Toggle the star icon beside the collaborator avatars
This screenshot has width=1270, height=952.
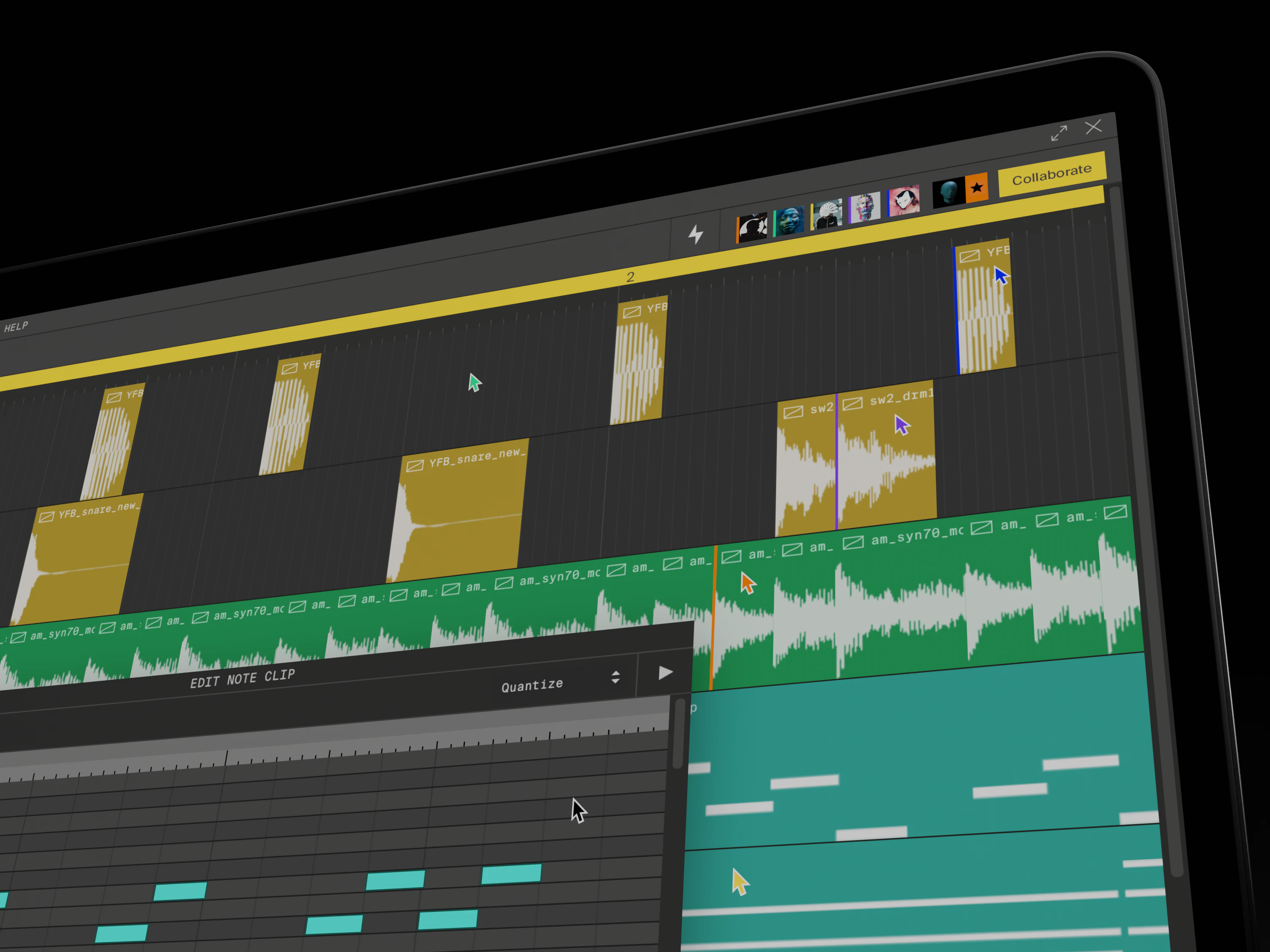click(976, 187)
